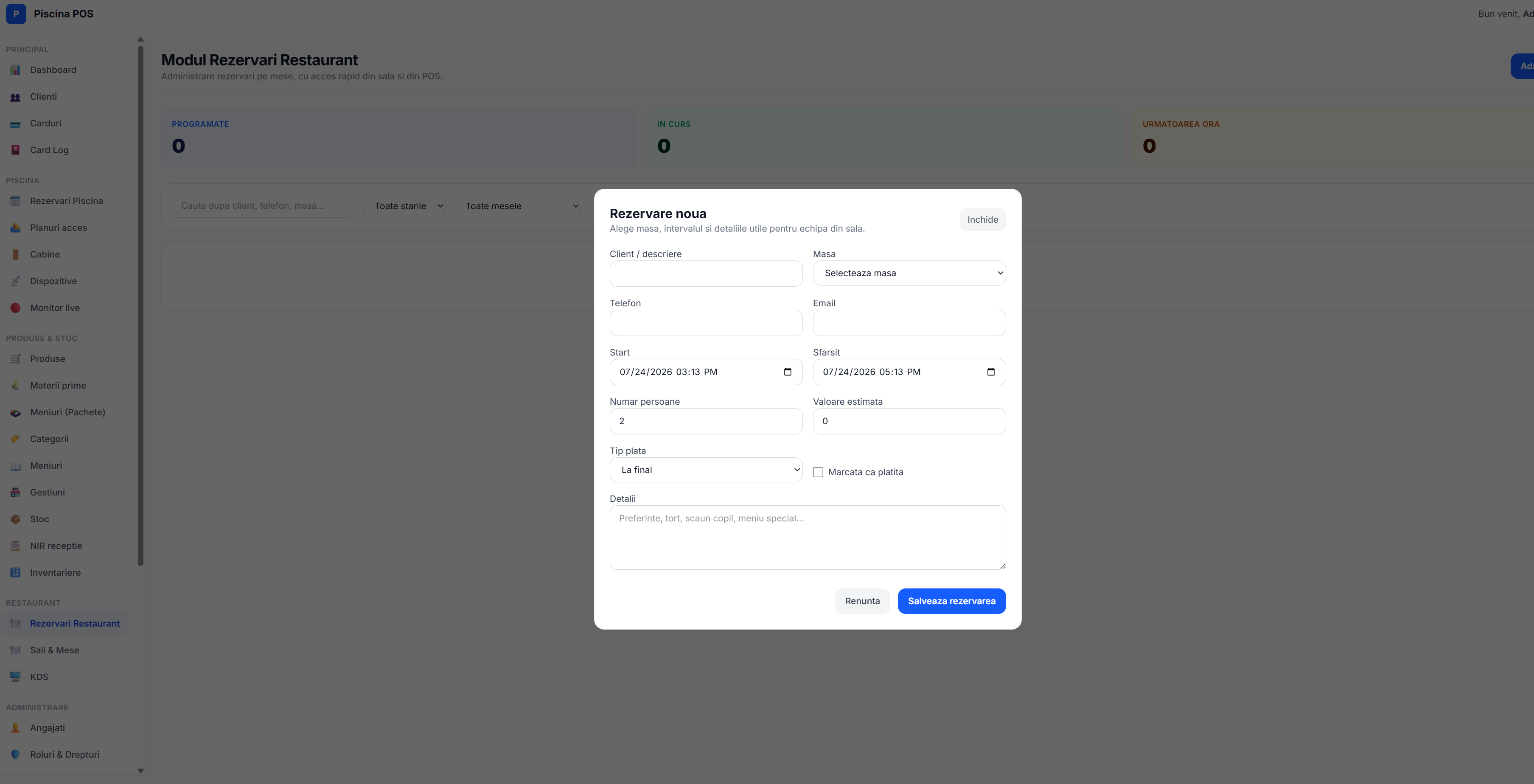
Task: Check the Marcata ca platita checkbox
Action: (818, 472)
